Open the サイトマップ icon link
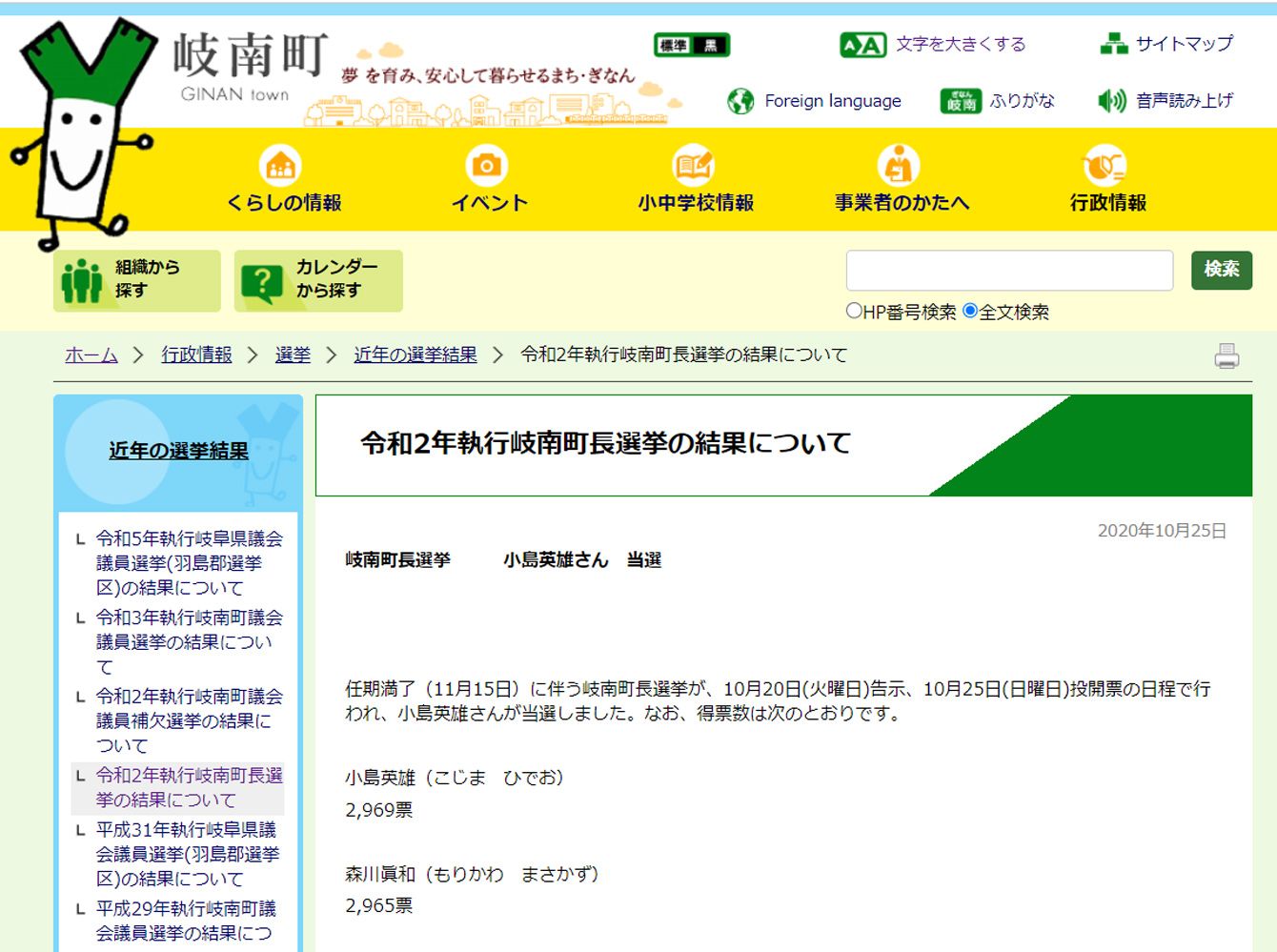 tap(1113, 44)
